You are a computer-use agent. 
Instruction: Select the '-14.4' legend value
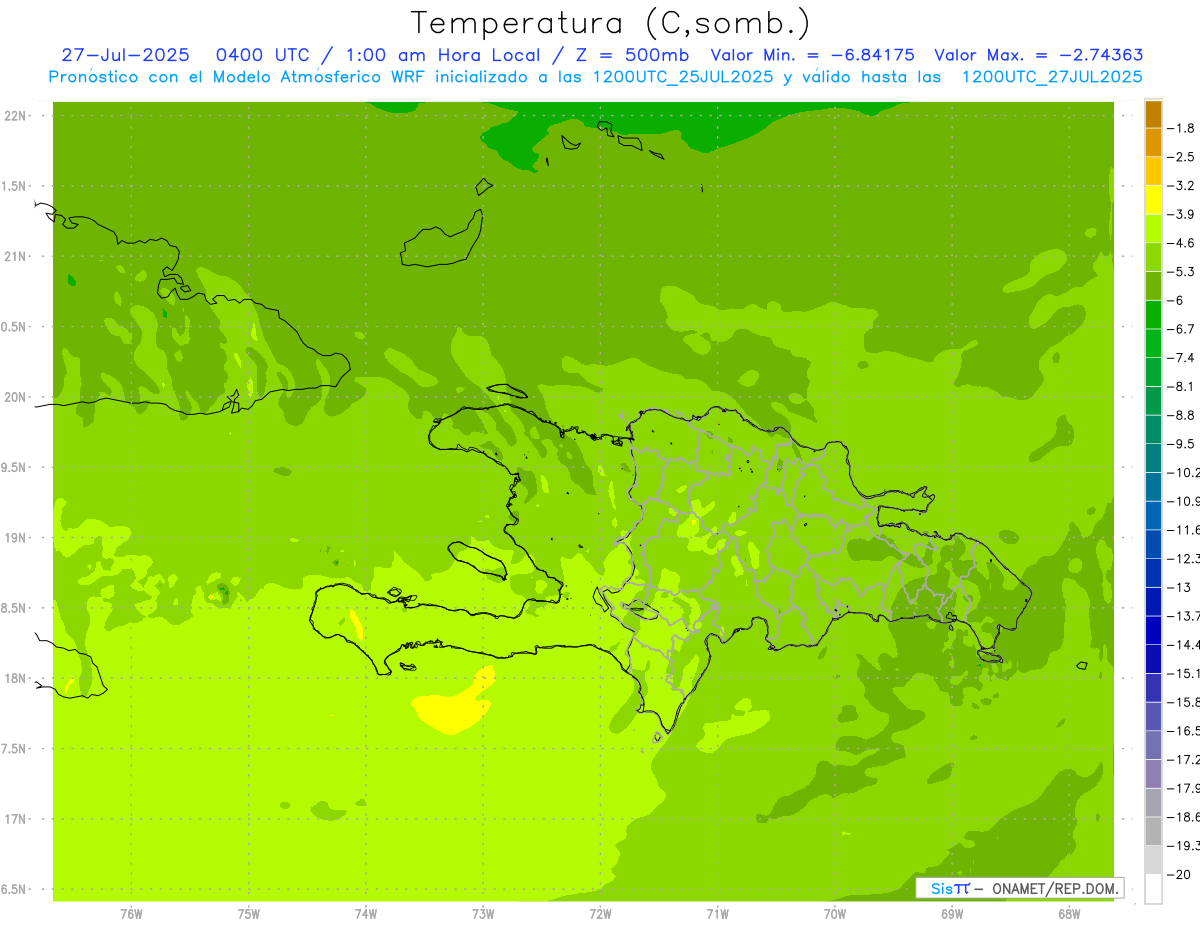(1184, 645)
